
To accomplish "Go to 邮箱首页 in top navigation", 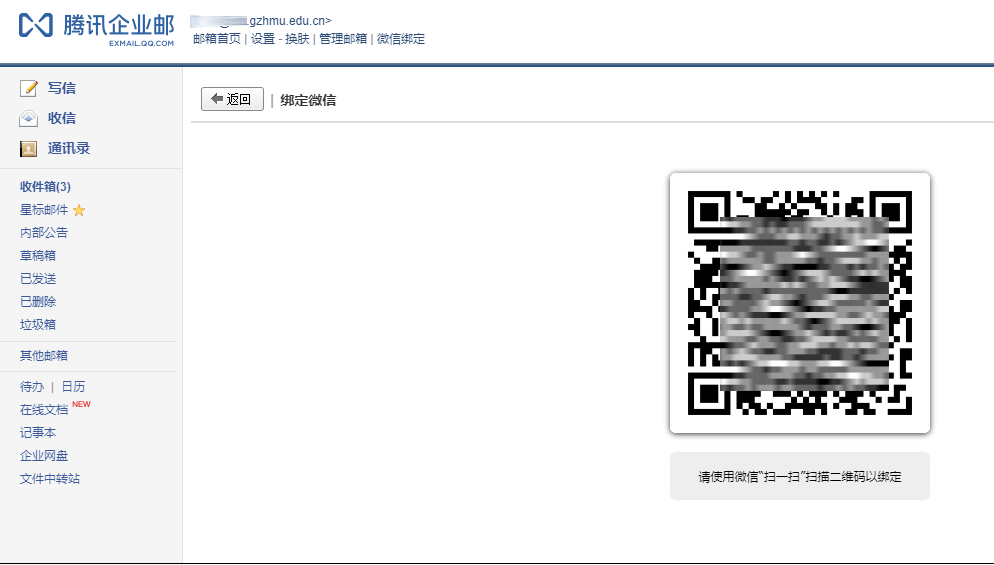I will click(217, 39).
